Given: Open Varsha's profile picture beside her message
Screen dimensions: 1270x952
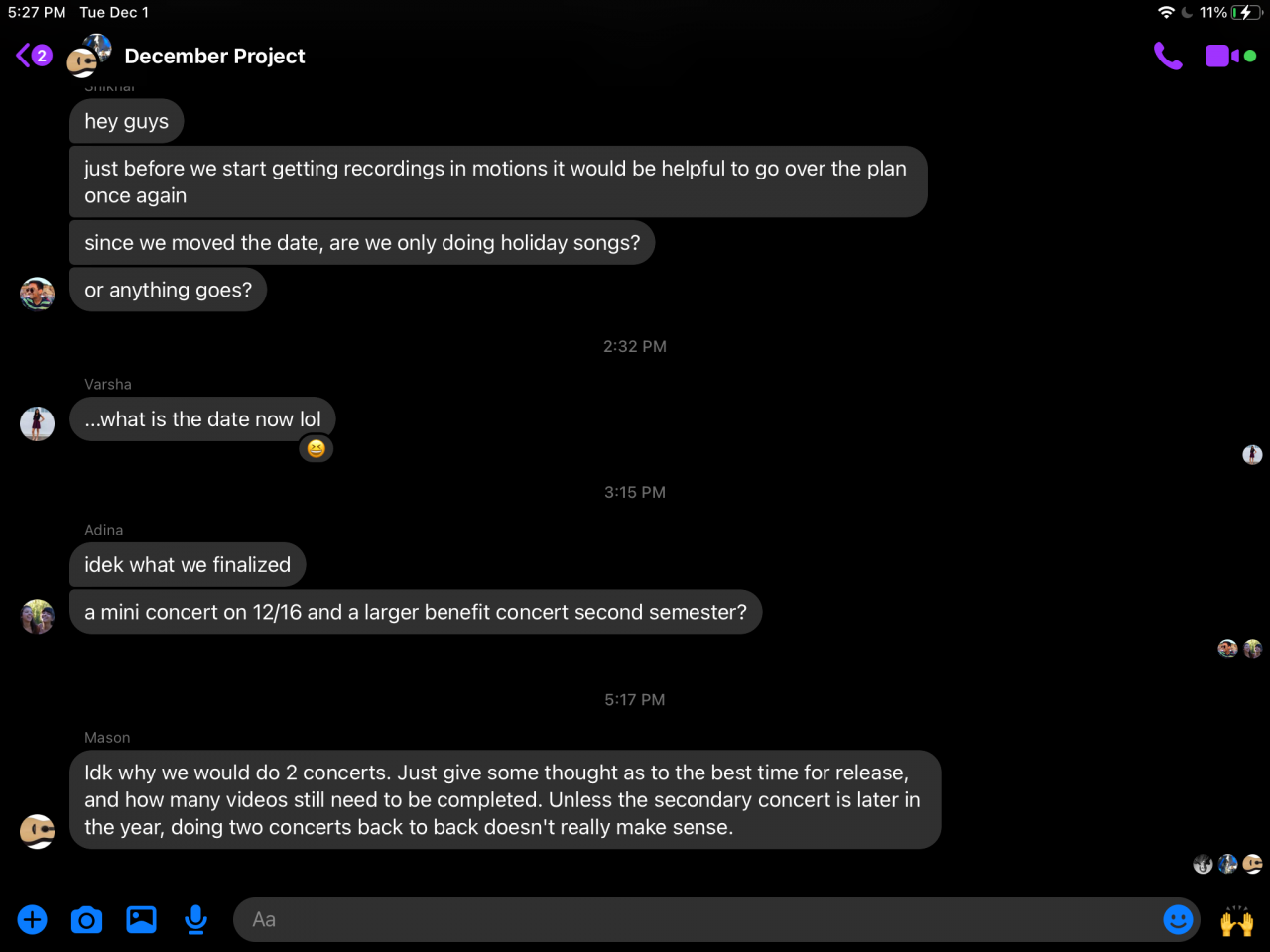Looking at the screenshot, I should (x=38, y=423).
